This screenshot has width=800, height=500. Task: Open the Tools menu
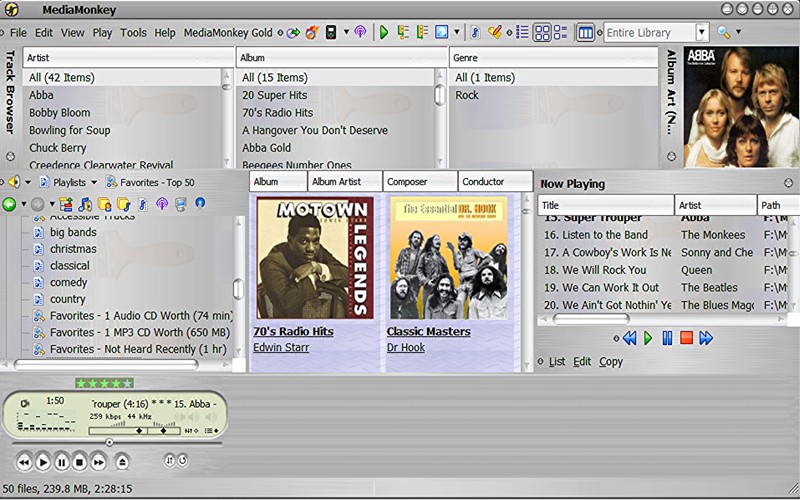click(x=133, y=32)
